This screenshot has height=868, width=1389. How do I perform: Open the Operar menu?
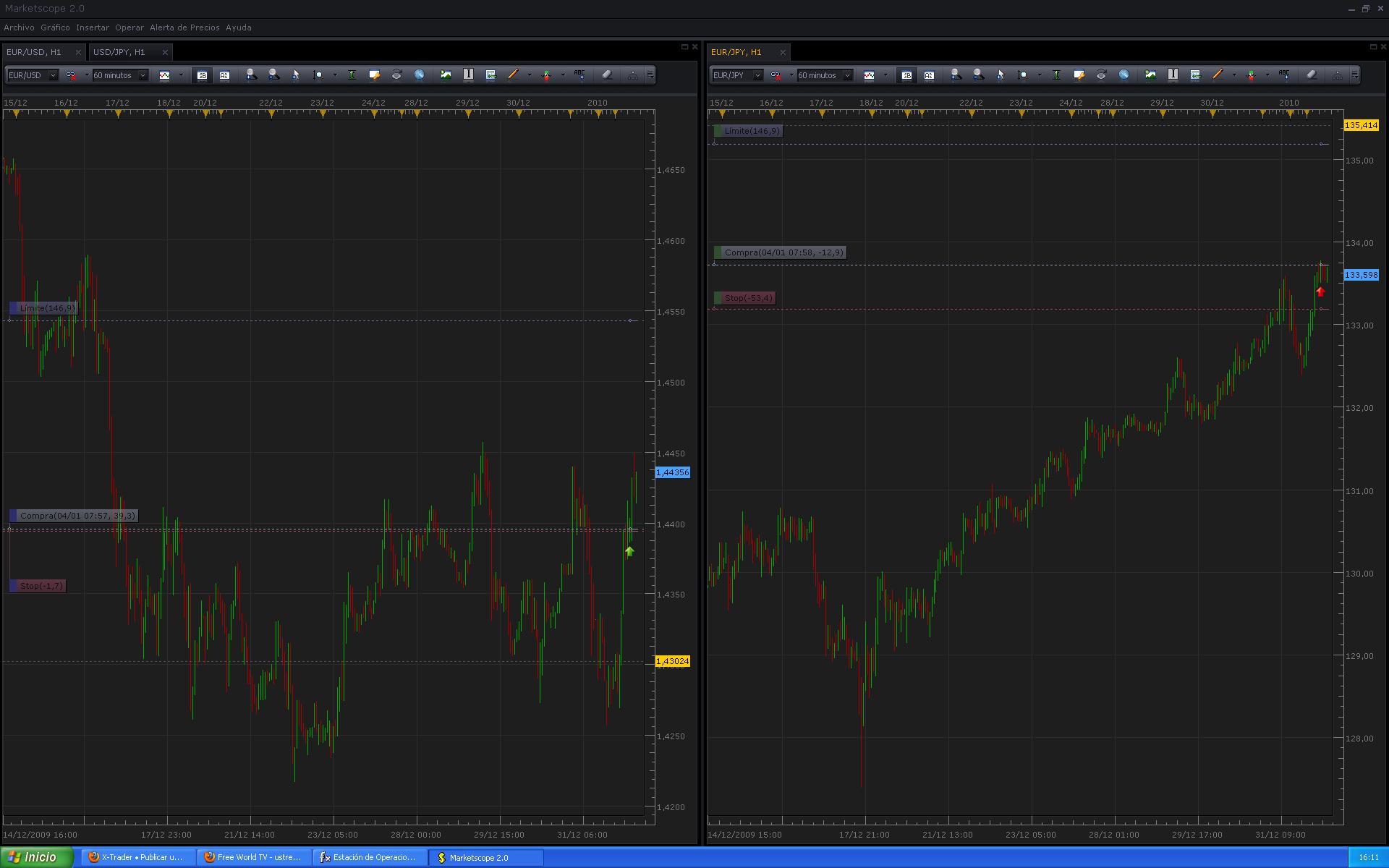(x=129, y=27)
